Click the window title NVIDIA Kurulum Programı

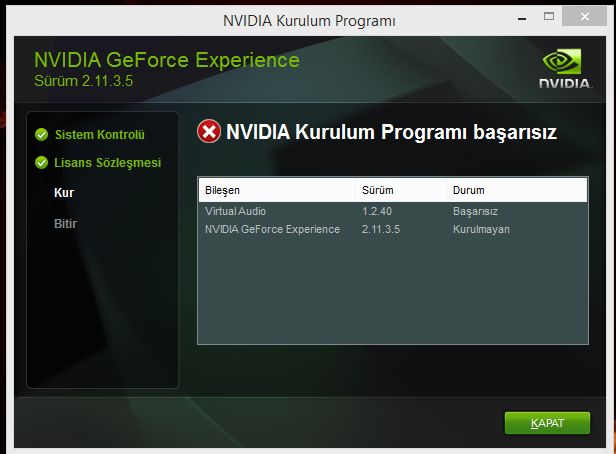point(309,21)
